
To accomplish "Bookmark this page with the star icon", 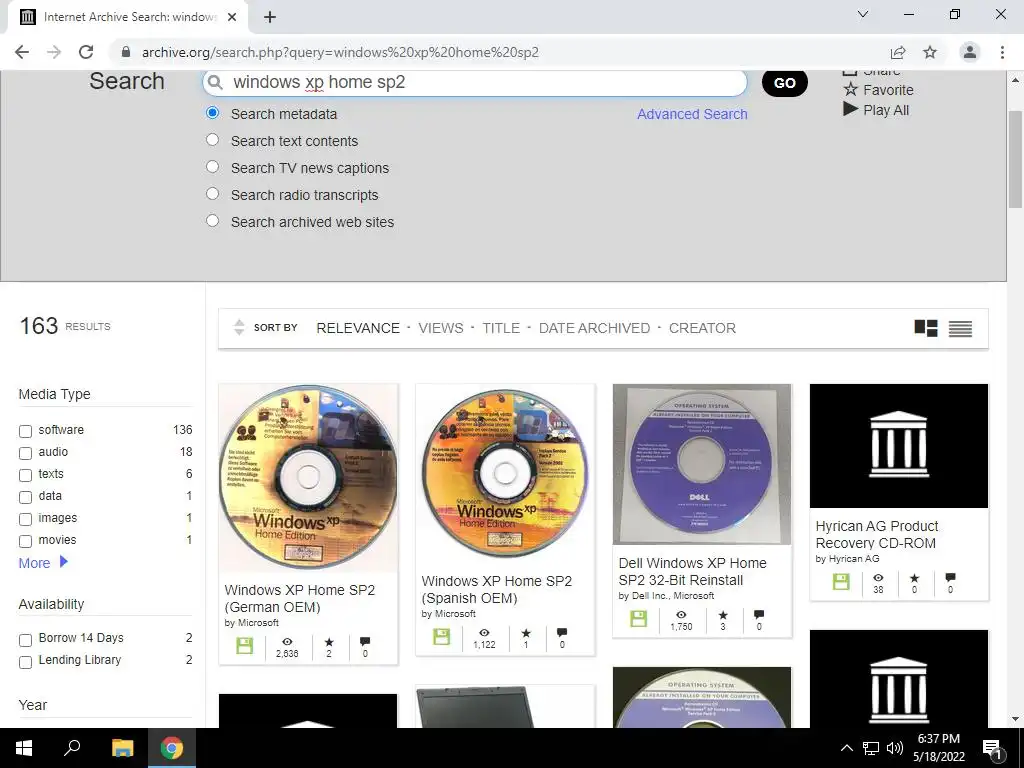I will (930, 52).
